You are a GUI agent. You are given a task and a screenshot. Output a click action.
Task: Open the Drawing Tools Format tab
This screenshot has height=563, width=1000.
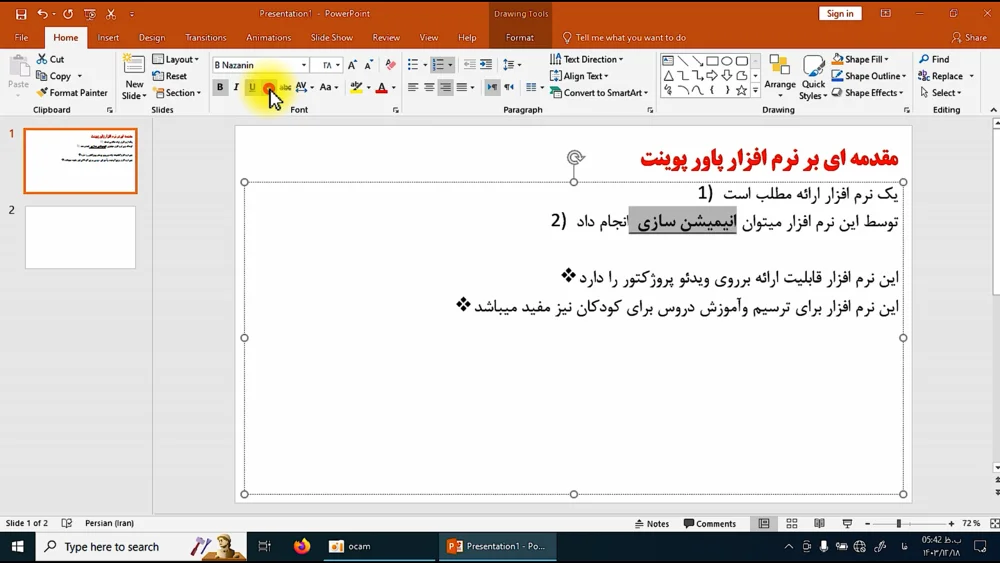click(520, 38)
